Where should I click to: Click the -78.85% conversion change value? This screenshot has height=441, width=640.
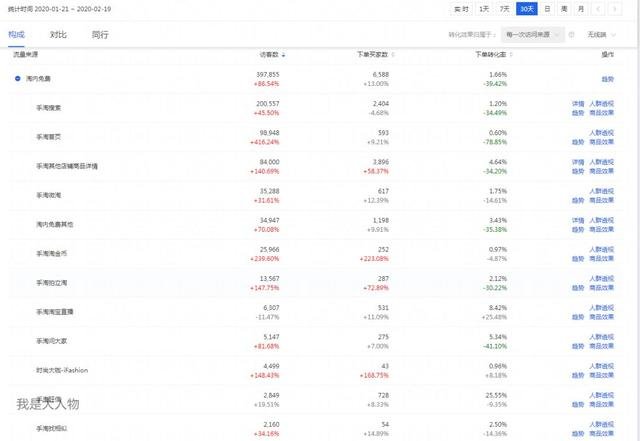click(495, 142)
